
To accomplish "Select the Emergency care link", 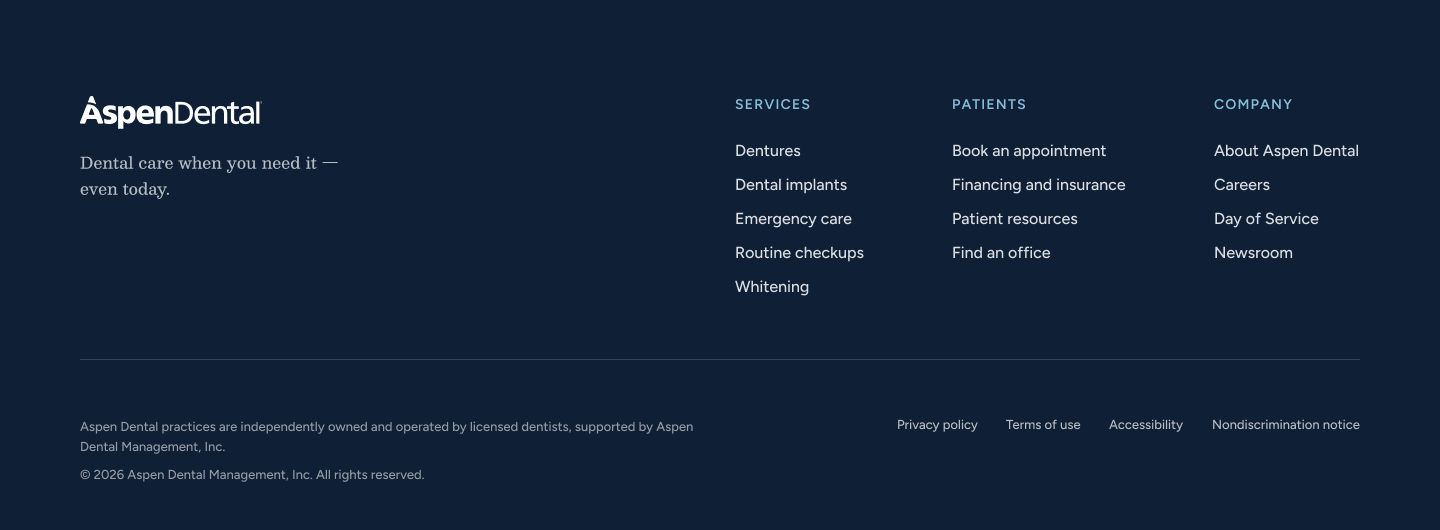I will coord(793,219).
